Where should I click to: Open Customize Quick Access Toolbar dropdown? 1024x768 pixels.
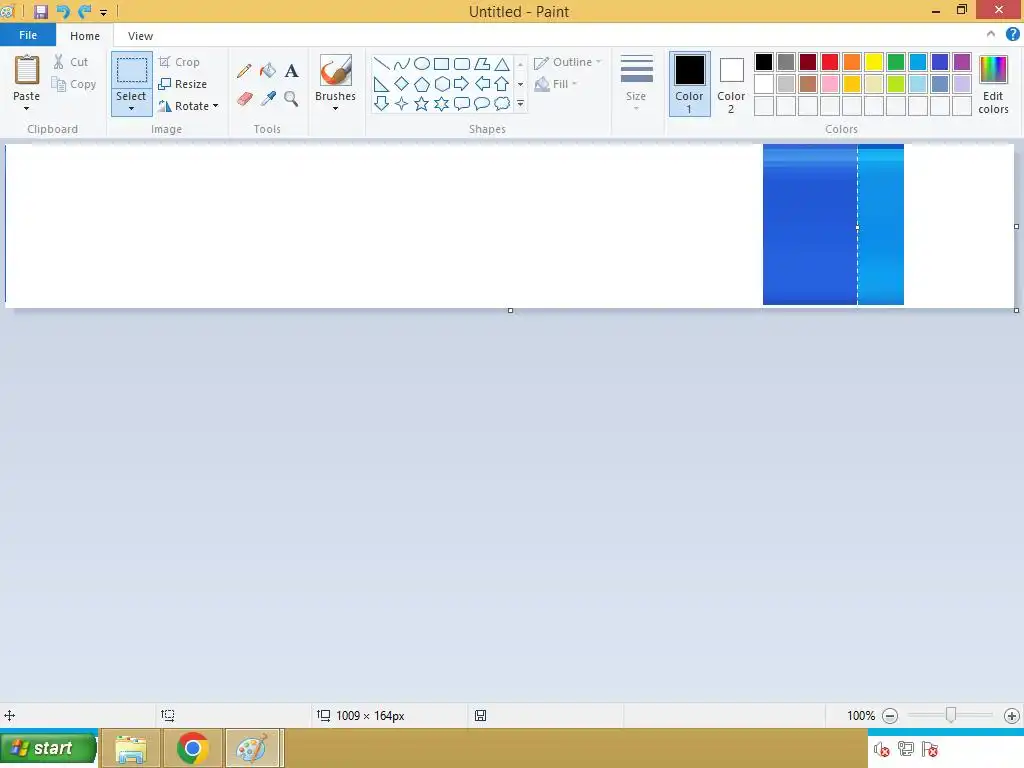tap(103, 12)
